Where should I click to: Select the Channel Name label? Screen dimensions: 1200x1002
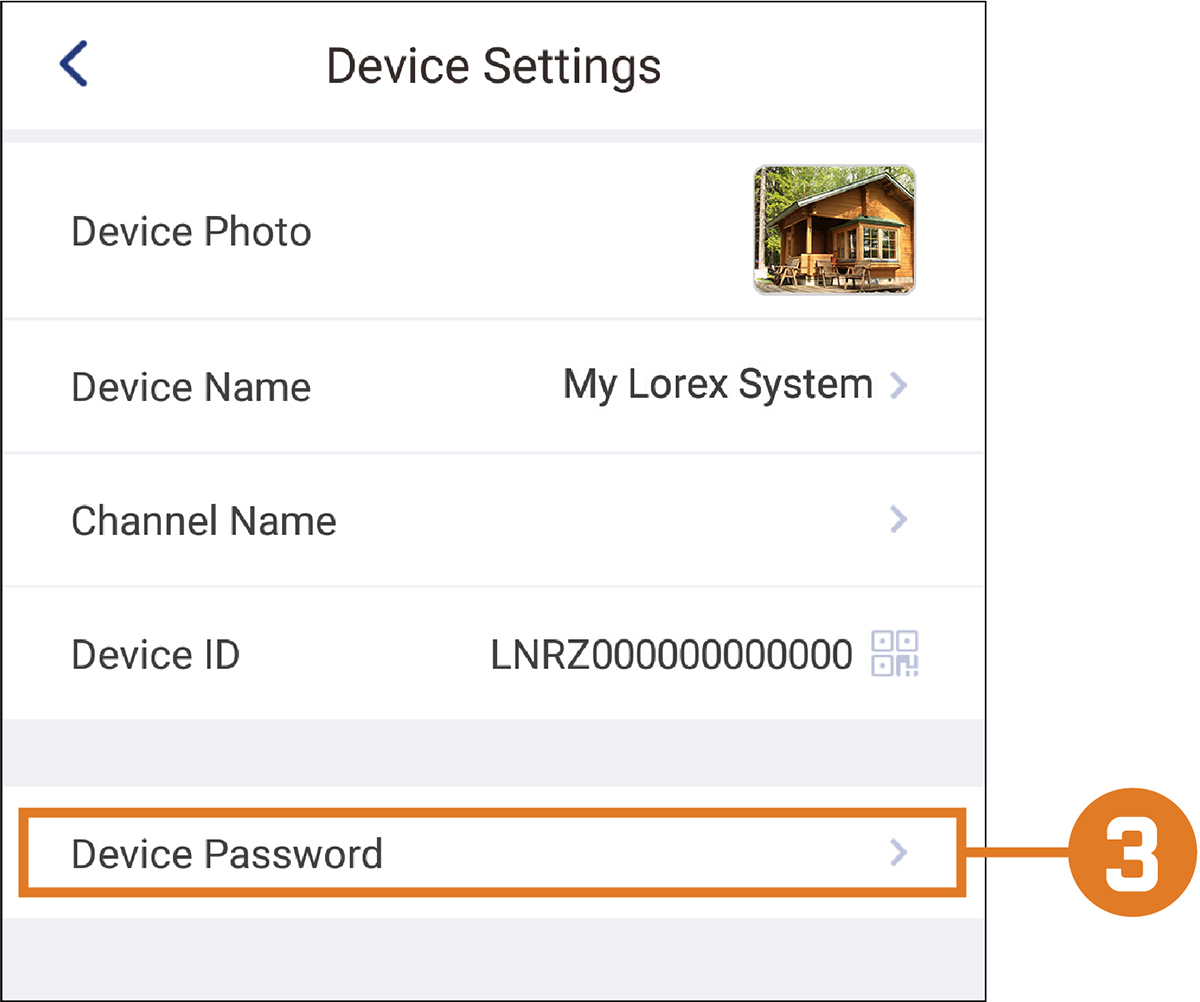tap(204, 521)
